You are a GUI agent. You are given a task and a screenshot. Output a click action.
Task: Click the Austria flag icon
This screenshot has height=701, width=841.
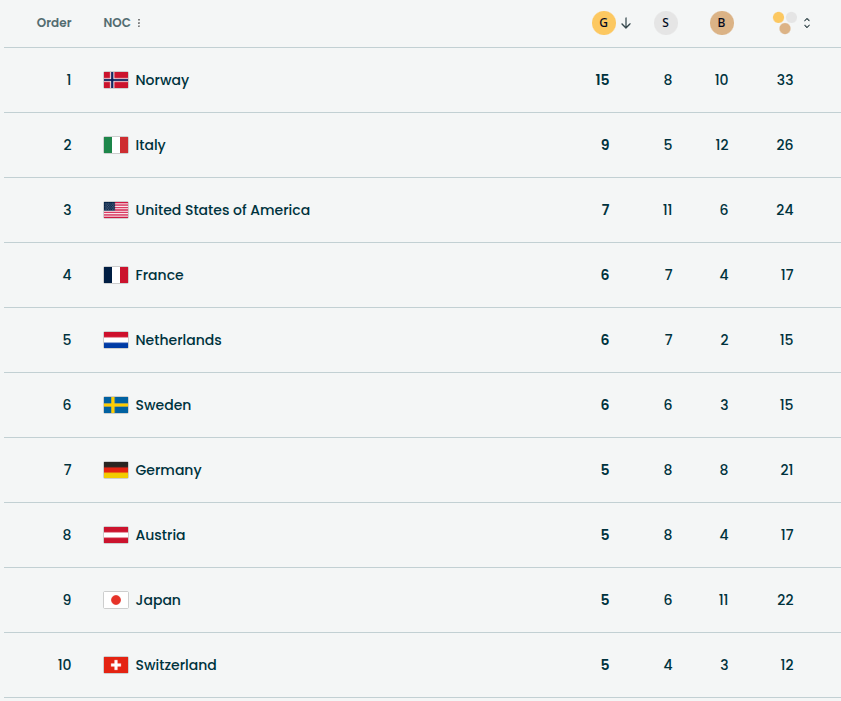click(116, 535)
